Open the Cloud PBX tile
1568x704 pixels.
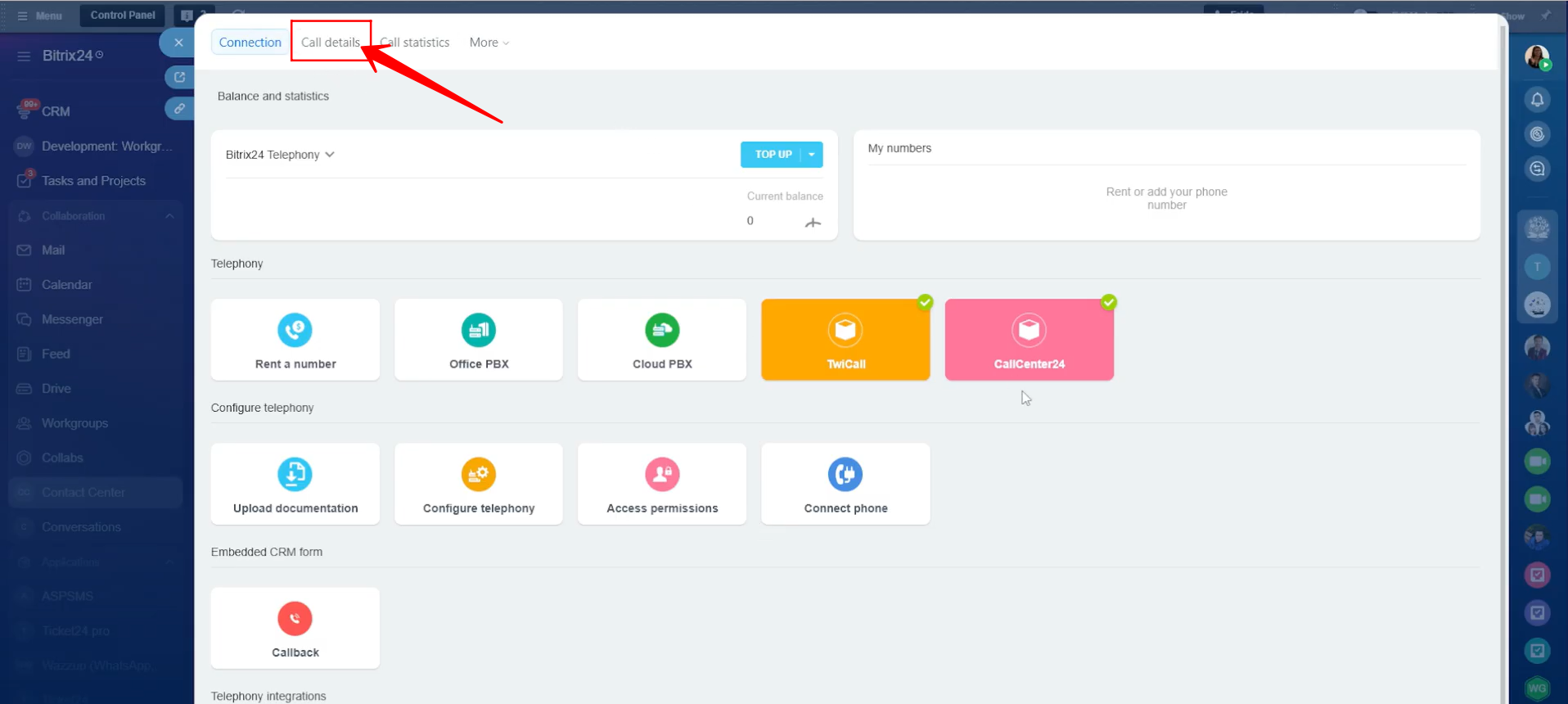pos(662,340)
